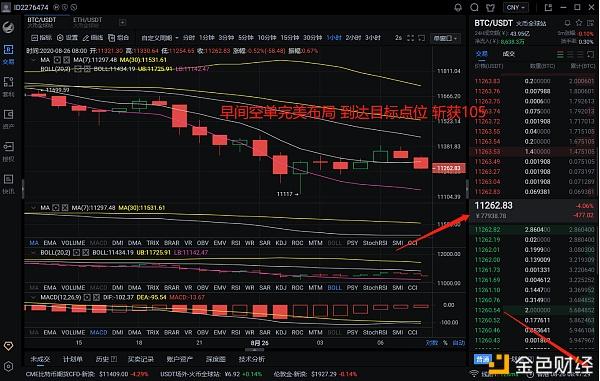Open the gear settings icon at sidebar bottom
The image size is (600, 381).
pos(8,366)
